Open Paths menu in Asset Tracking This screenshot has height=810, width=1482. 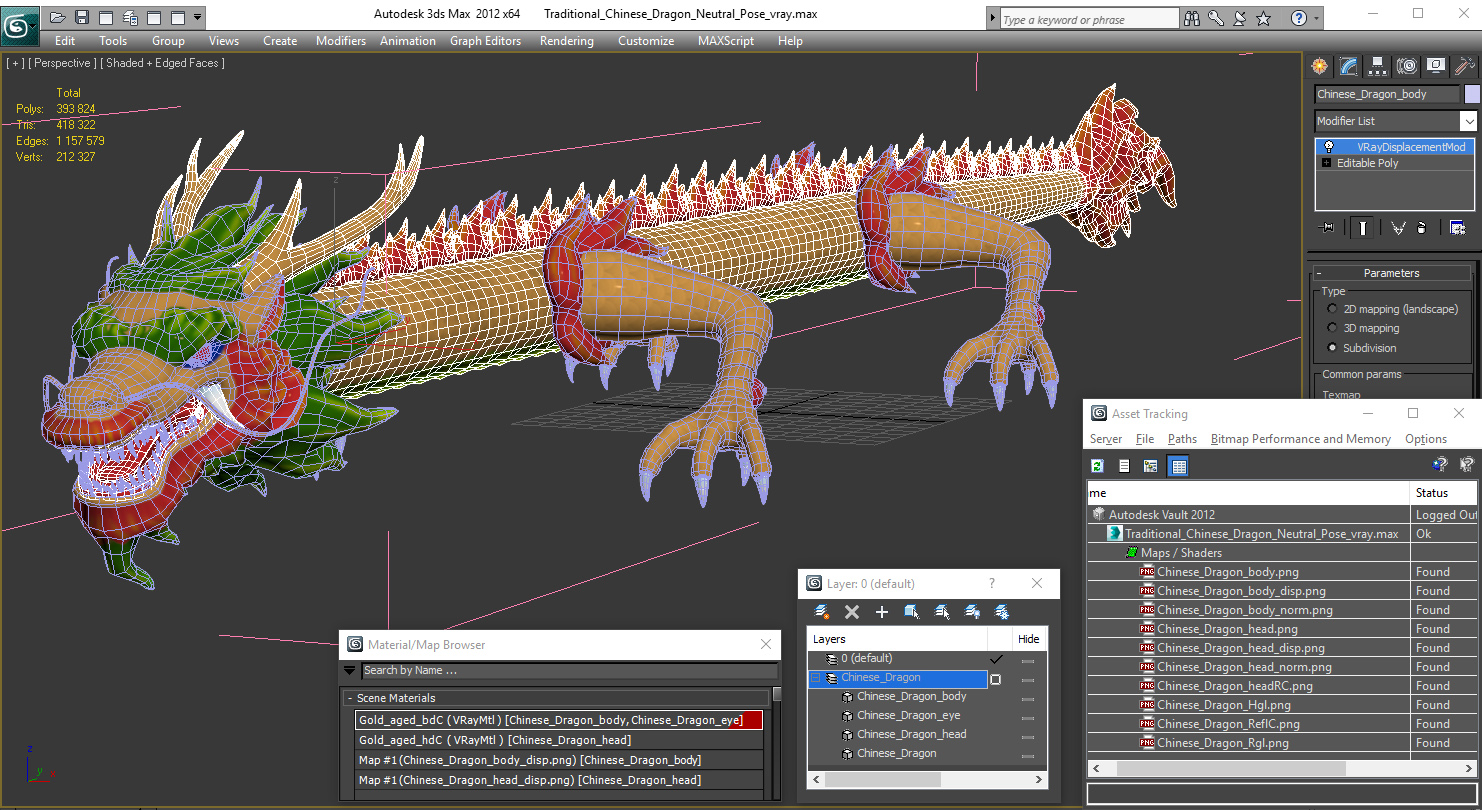click(1182, 439)
